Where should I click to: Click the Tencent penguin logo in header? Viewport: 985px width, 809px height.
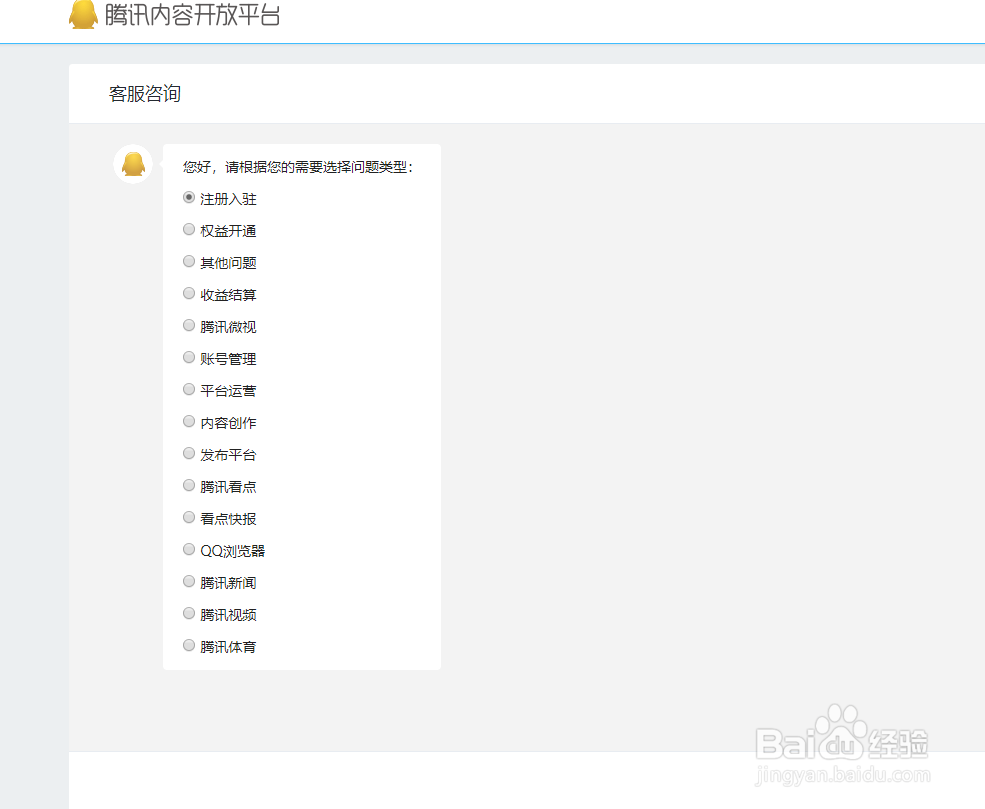click(83, 14)
